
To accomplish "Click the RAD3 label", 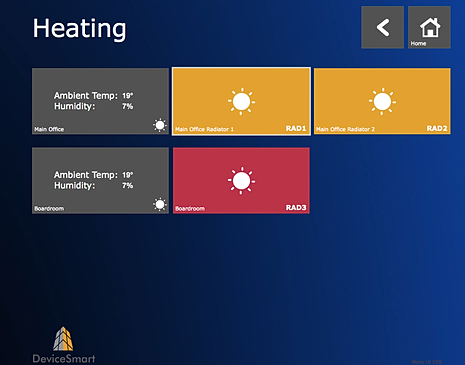I will click(296, 208).
